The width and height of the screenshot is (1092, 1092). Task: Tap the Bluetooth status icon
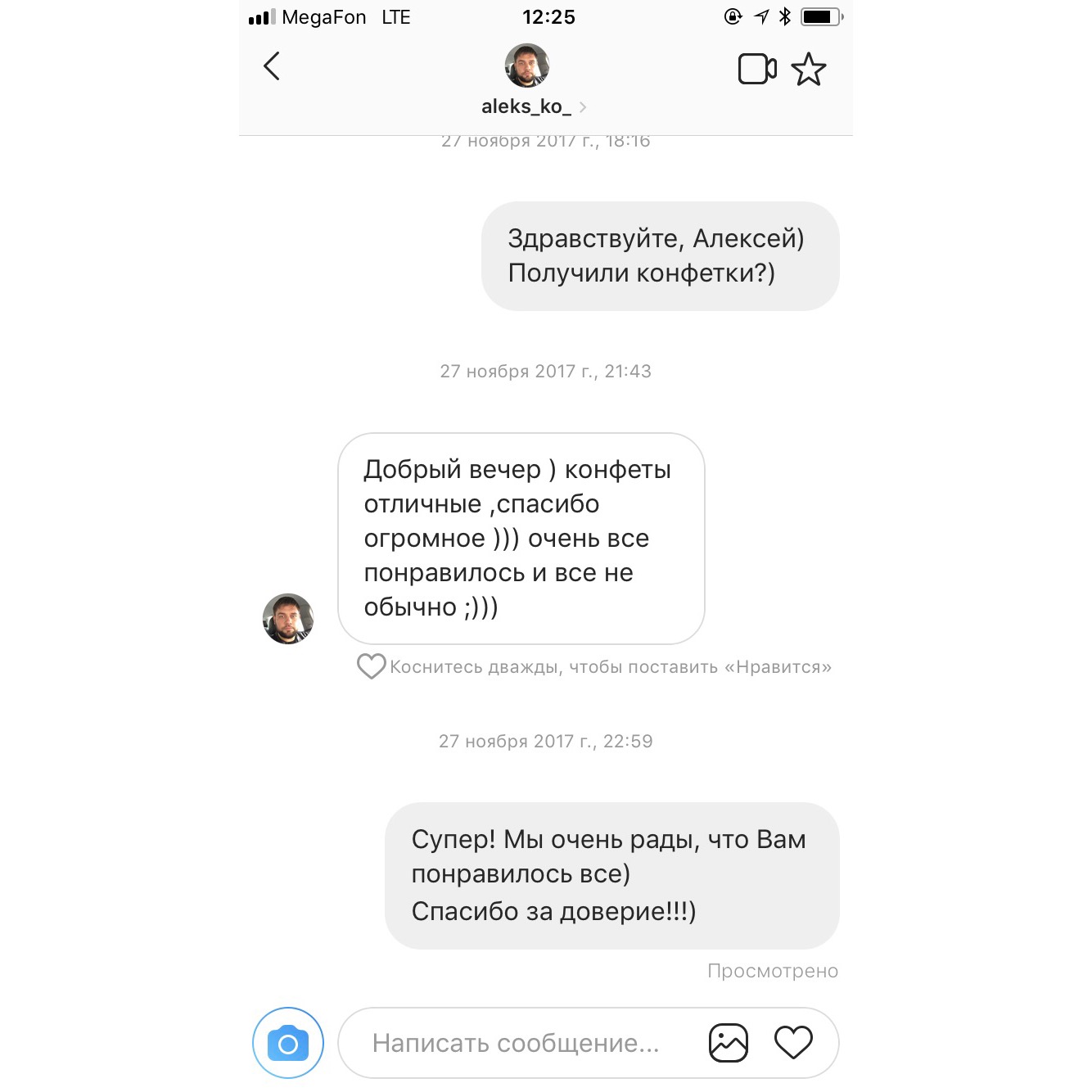[x=785, y=16]
